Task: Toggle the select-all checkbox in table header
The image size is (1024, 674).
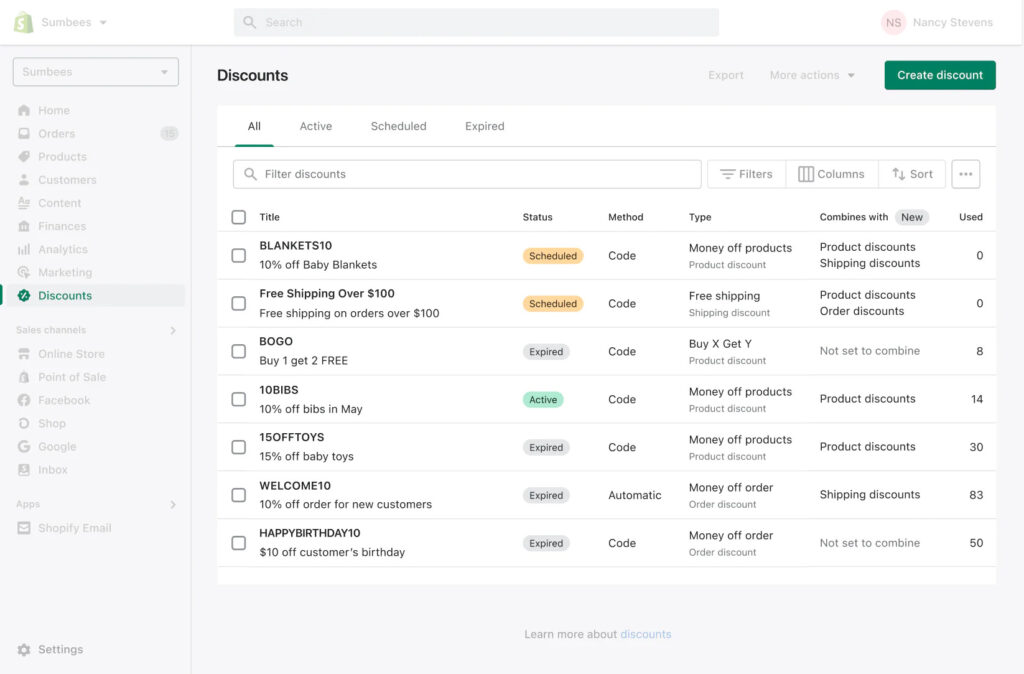Action: (238, 217)
